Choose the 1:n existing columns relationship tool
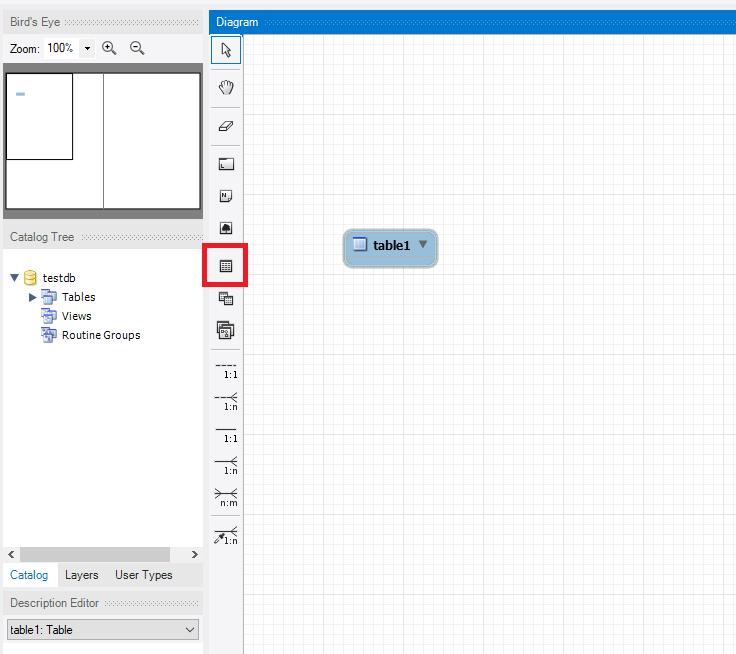This screenshot has height=654, width=736. pos(226,535)
